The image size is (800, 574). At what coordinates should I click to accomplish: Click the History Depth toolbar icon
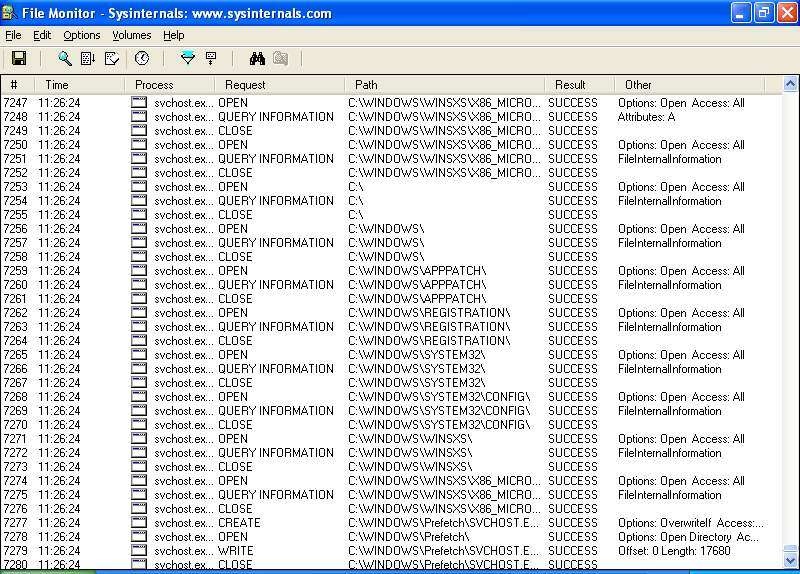pyautogui.click(x=211, y=59)
